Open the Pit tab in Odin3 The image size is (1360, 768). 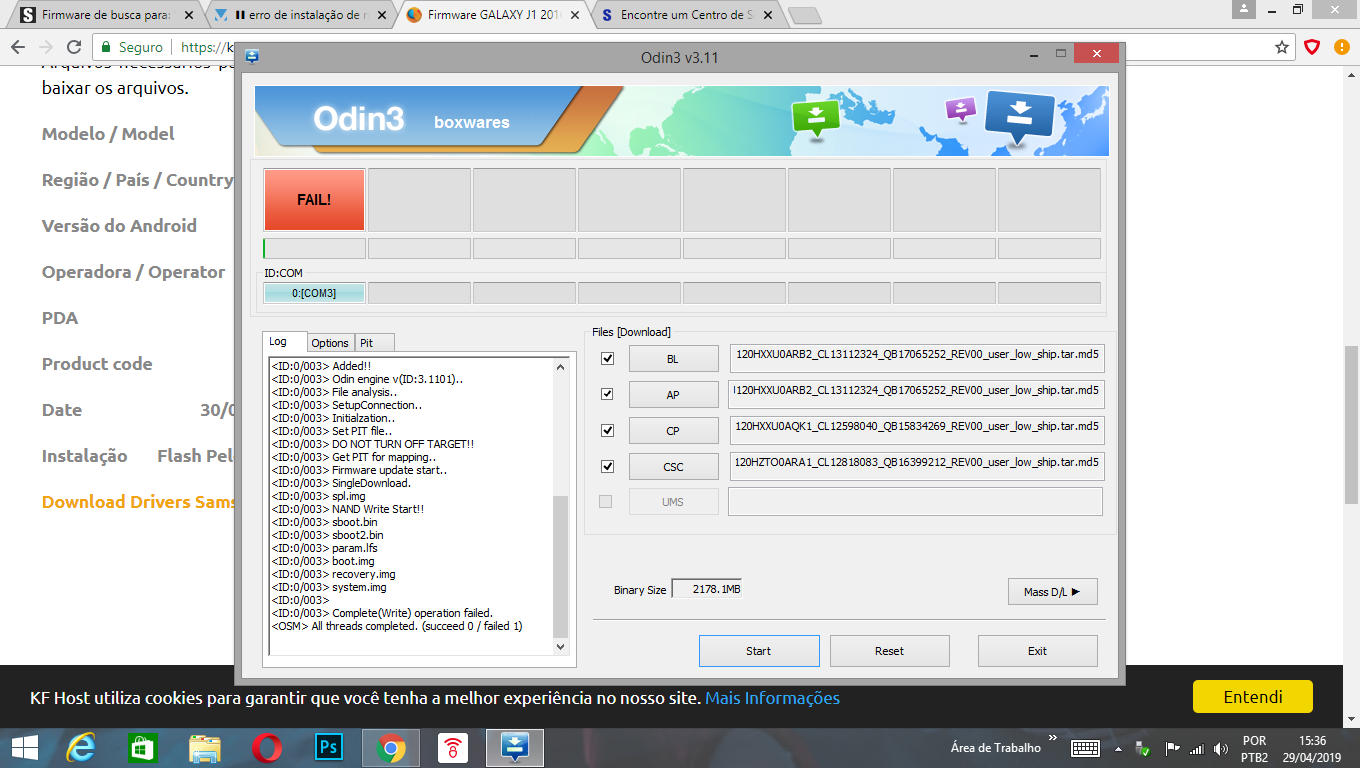click(x=374, y=343)
